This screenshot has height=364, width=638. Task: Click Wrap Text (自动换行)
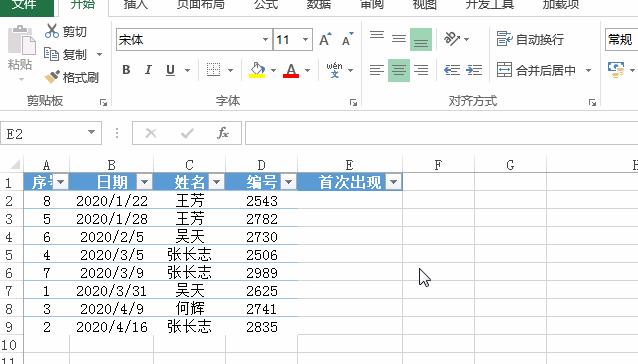coord(530,39)
